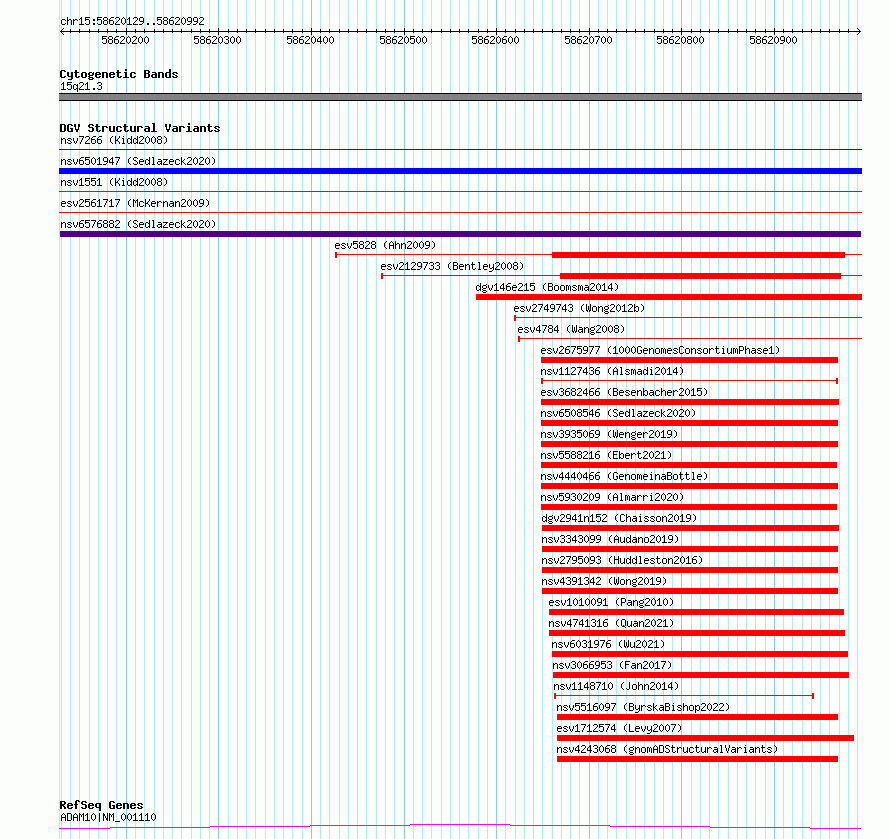Open esv2749743 (Wong2012b) variant
This screenshot has height=839, width=890.
[579, 308]
